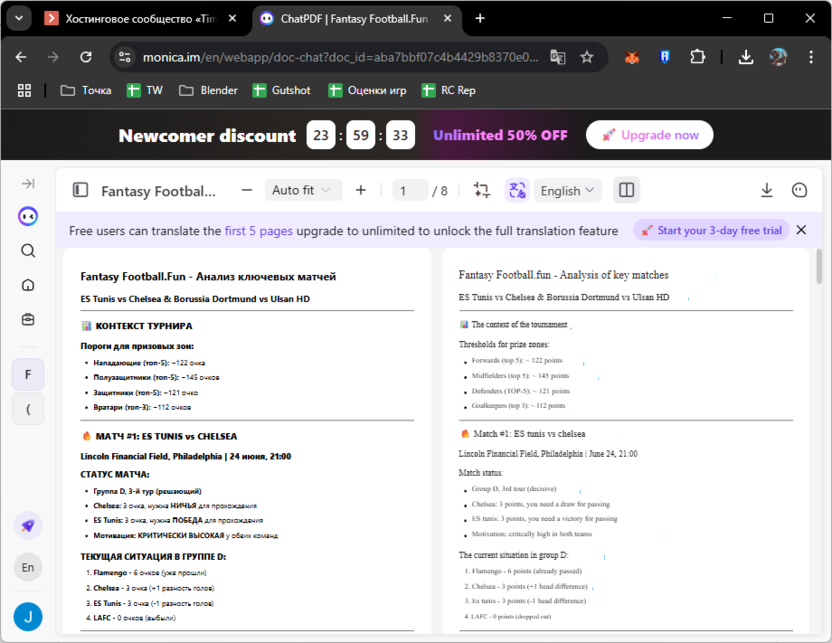Screen dimensions: 832x643
Task: Click 'ТЕКУЩАЯ СИТУАЦИЯ В ГРУППЕ D:' heading
Action: click(x=153, y=557)
